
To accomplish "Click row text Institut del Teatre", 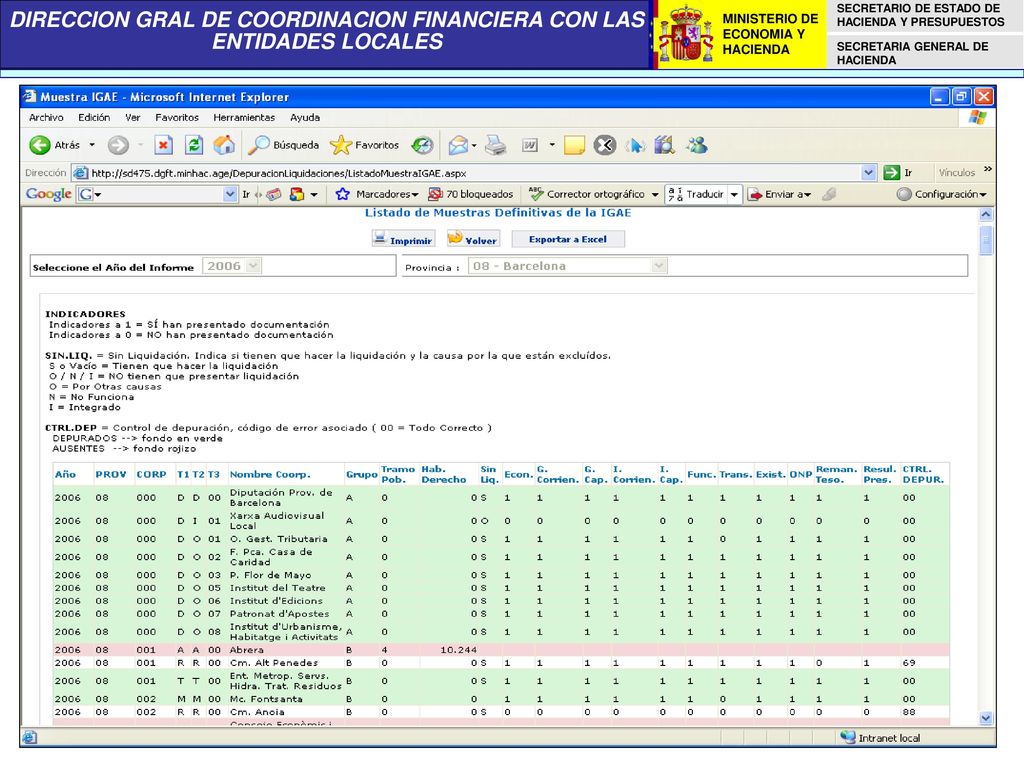I will click(278, 588).
